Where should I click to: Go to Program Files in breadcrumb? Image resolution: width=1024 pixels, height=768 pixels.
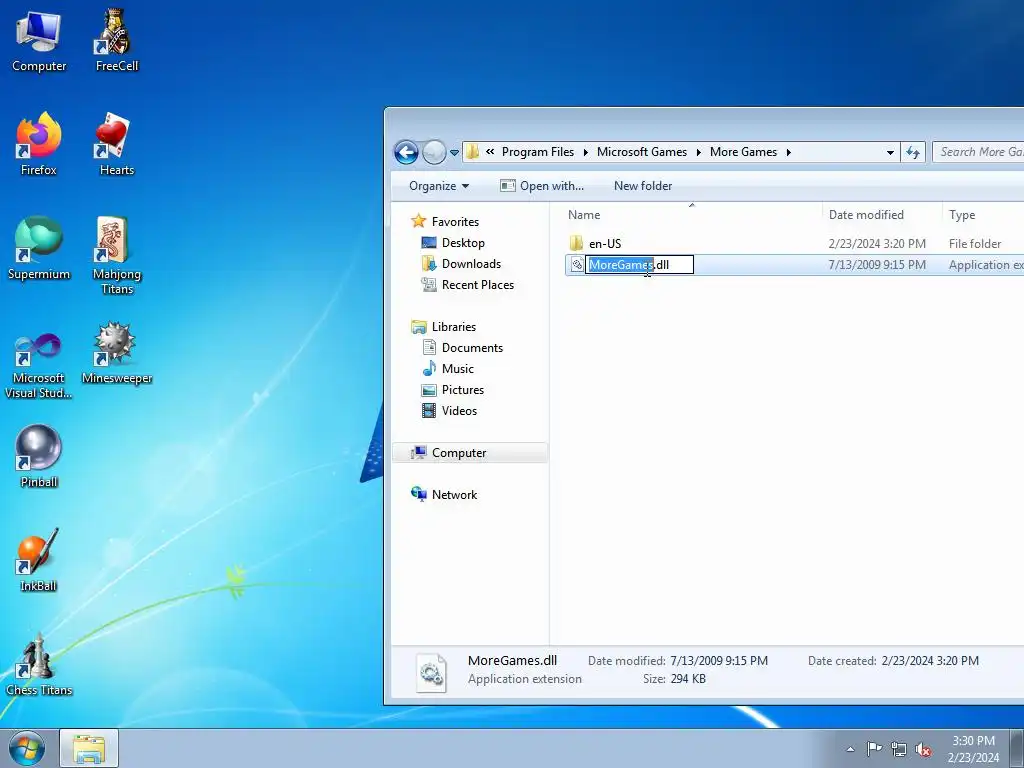[x=537, y=152]
